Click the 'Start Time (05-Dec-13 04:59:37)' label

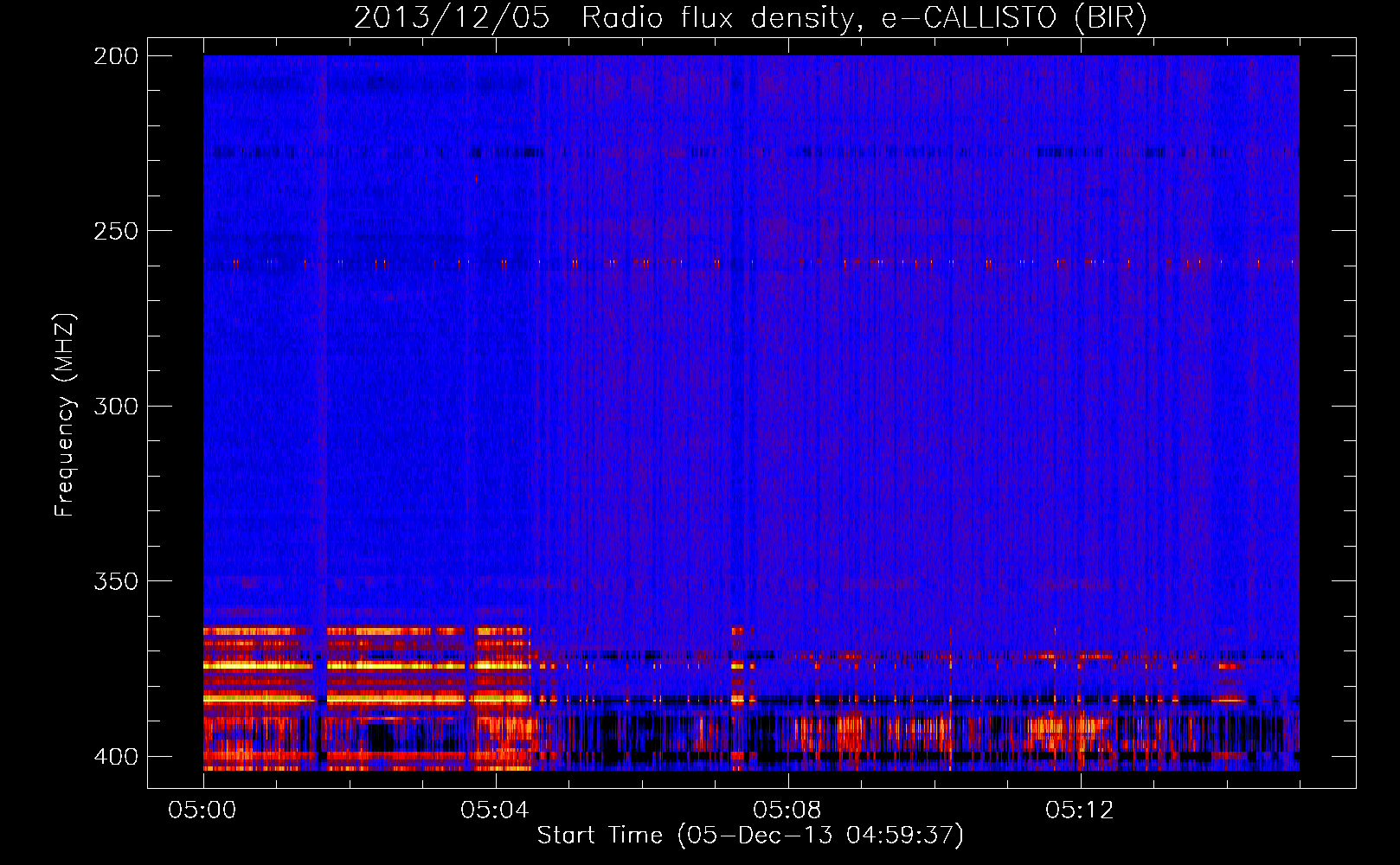pos(750,836)
